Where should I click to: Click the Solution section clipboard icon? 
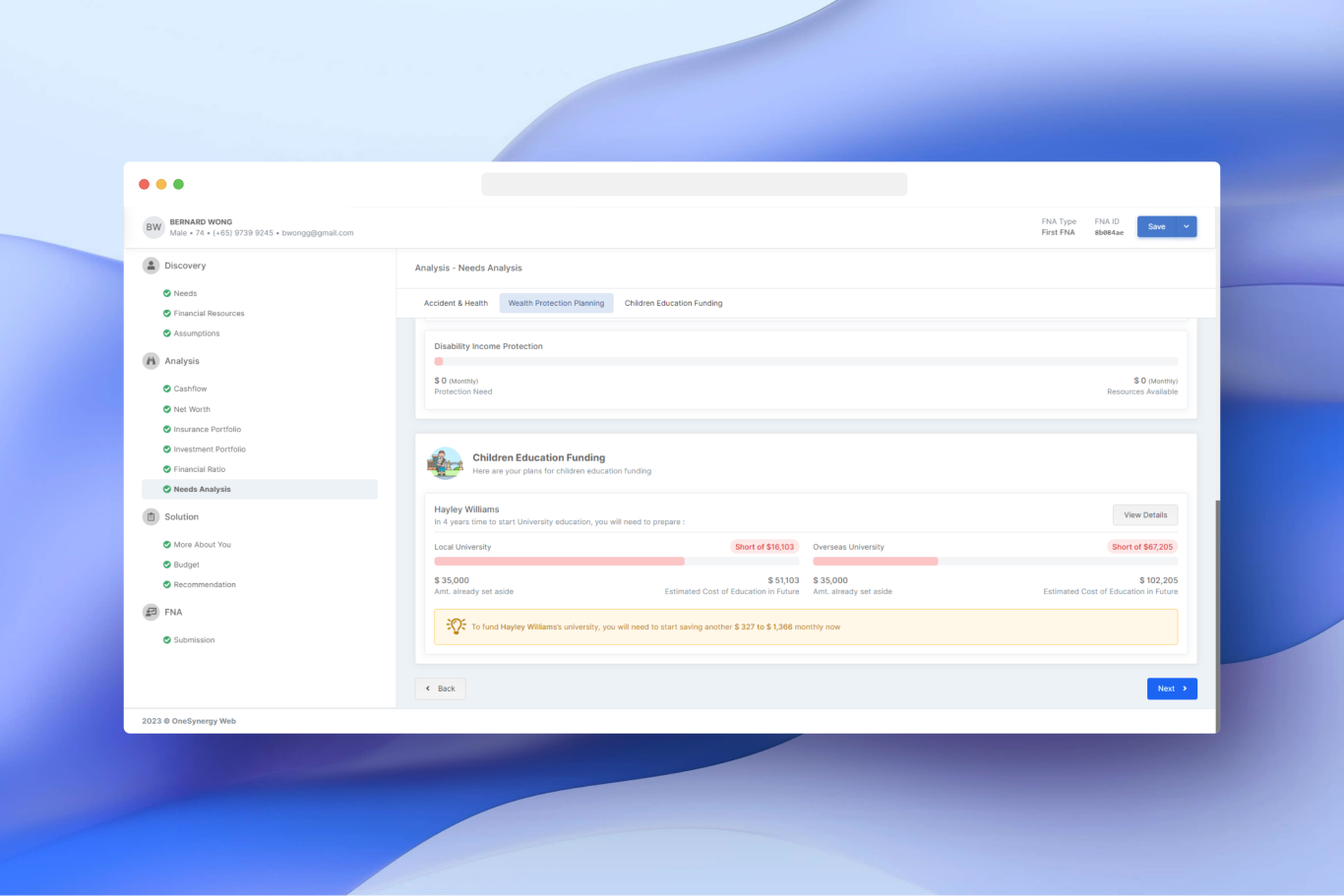coord(151,516)
